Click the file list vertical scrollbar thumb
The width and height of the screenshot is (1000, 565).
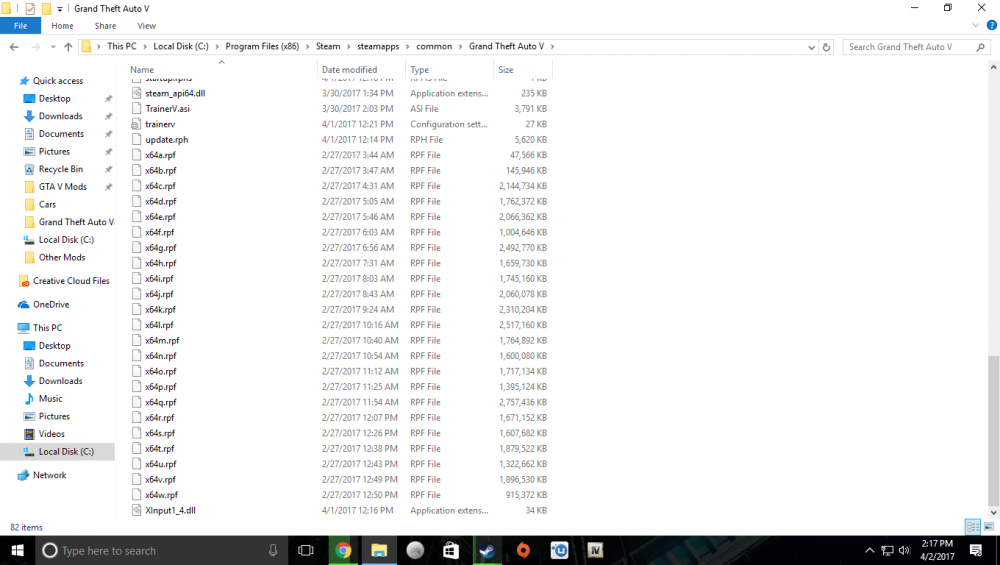[994, 429]
